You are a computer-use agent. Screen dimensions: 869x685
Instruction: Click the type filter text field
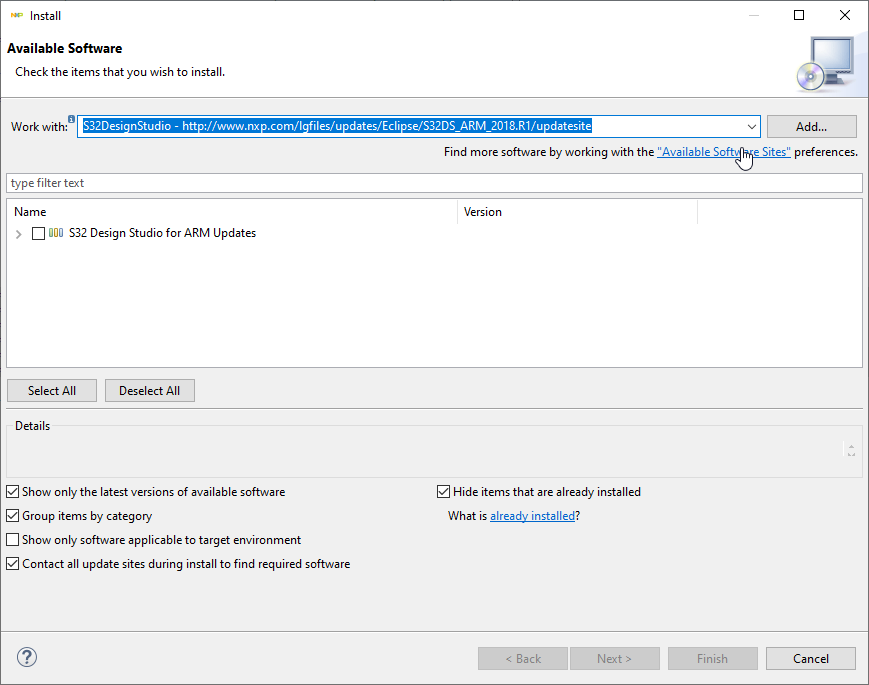(x=434, y=183)
